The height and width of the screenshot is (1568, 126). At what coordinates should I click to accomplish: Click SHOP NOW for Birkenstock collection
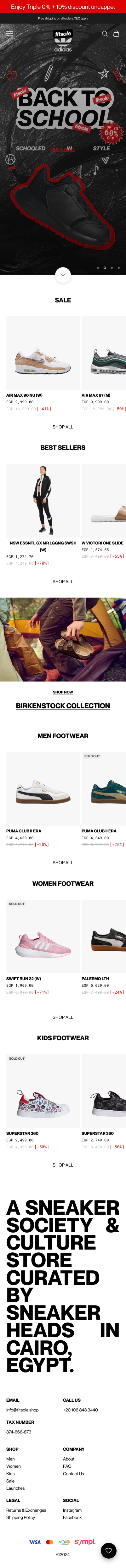tap(63, 692)
